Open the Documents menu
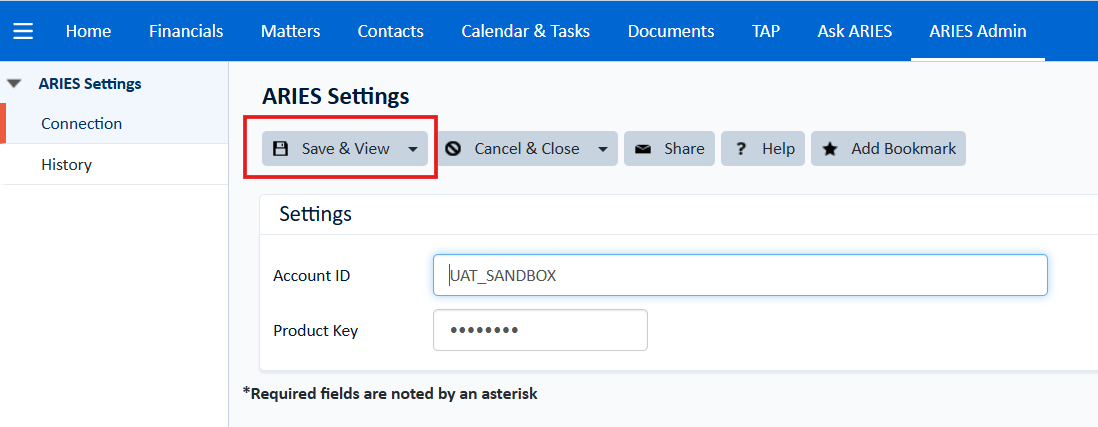Viewport: 1098px width, 427px height. point(671,32)
